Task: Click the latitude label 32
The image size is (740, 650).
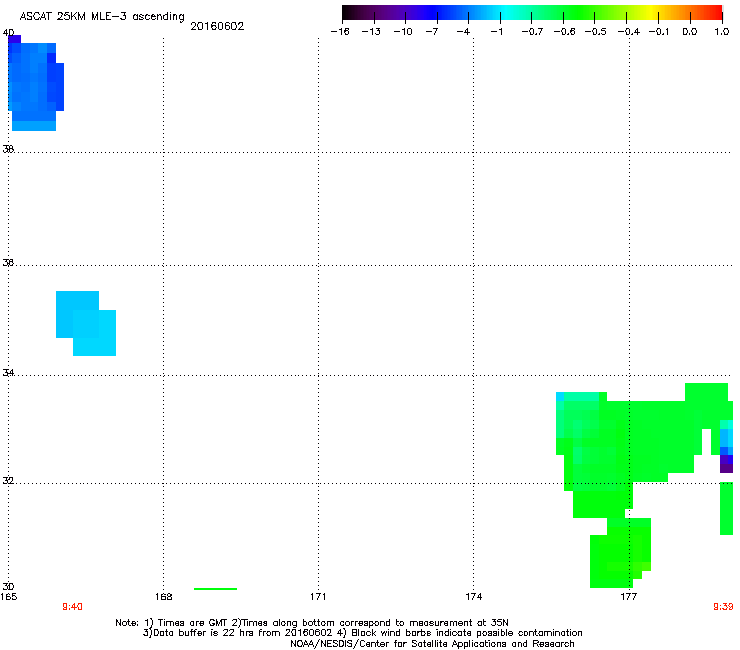Action: tap(8, 481)
